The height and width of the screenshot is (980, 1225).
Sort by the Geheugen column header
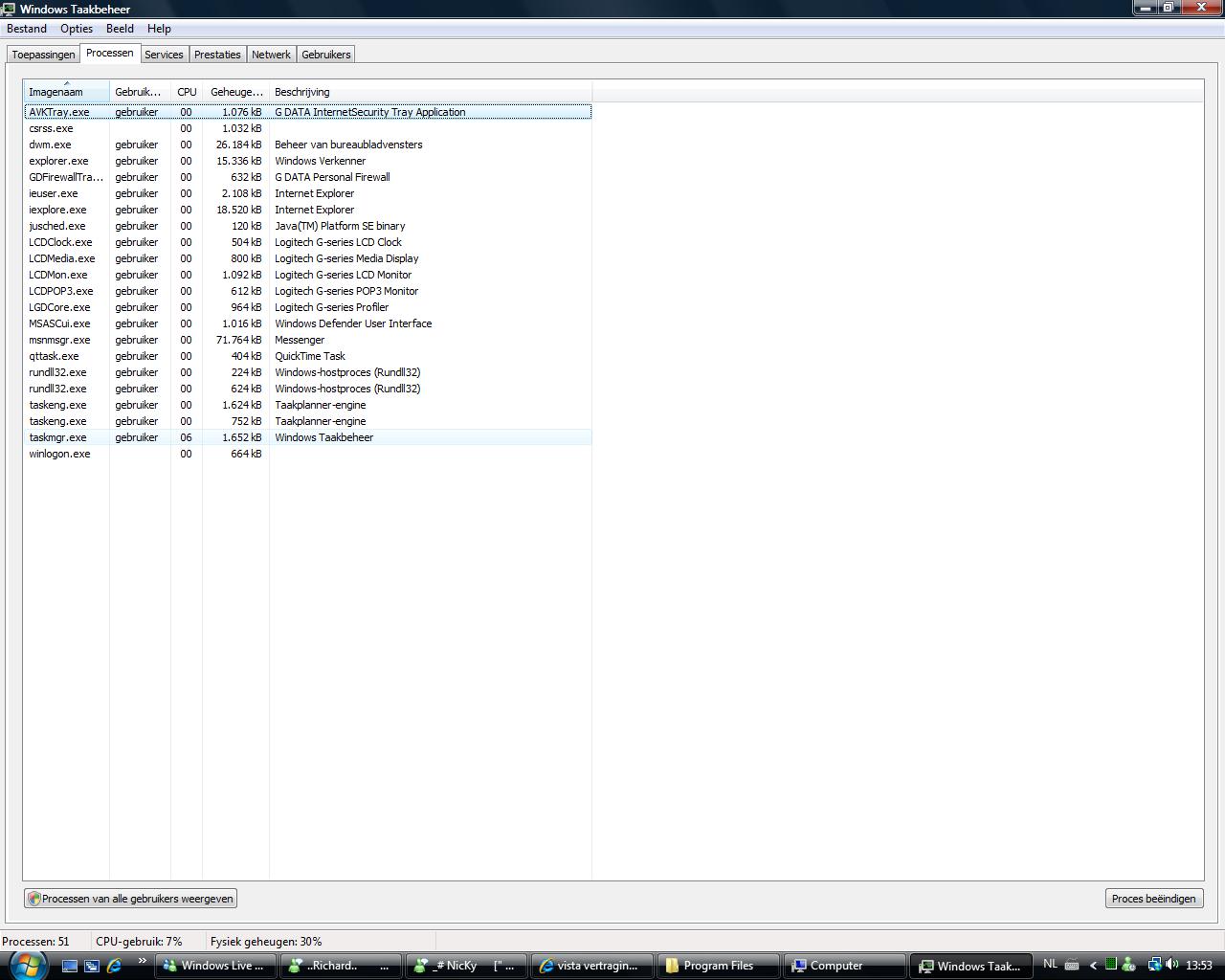click(235, 92)
